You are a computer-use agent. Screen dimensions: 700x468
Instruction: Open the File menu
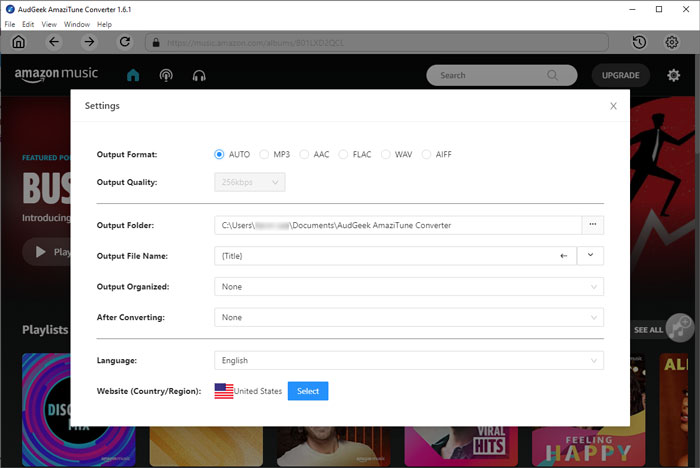(10, 25)
